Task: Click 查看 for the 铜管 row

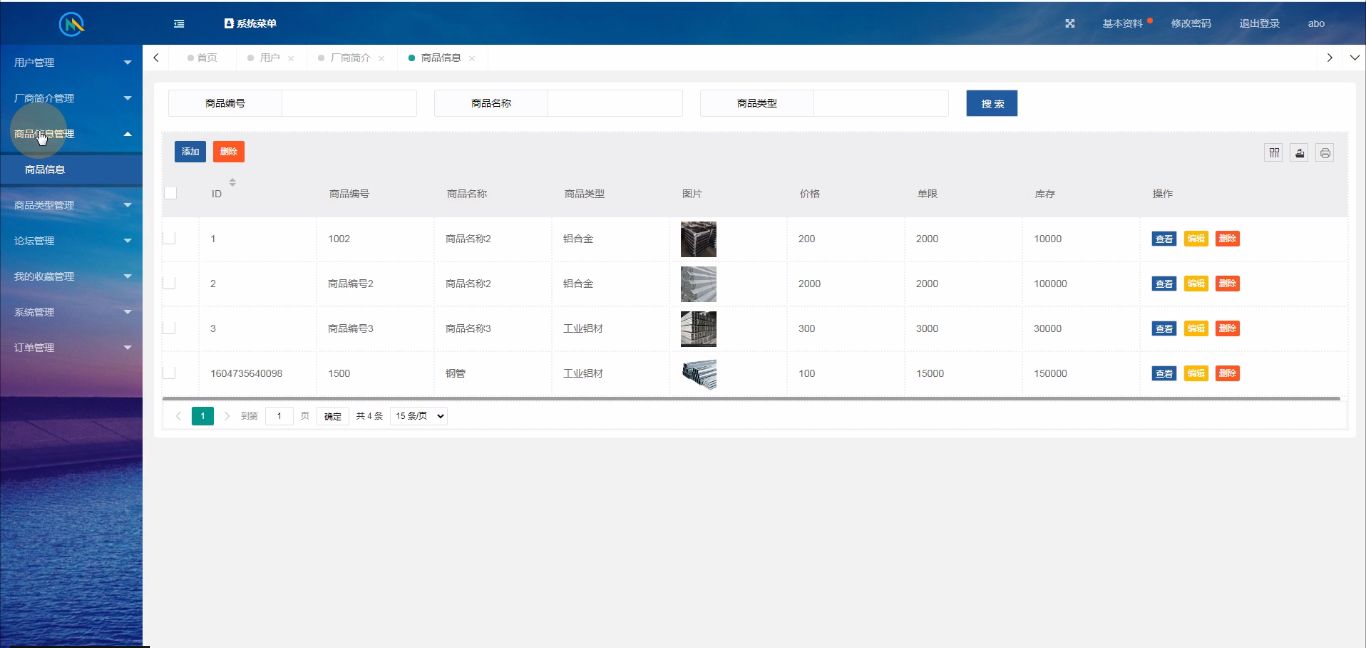Action: [x=1164, y=373]
